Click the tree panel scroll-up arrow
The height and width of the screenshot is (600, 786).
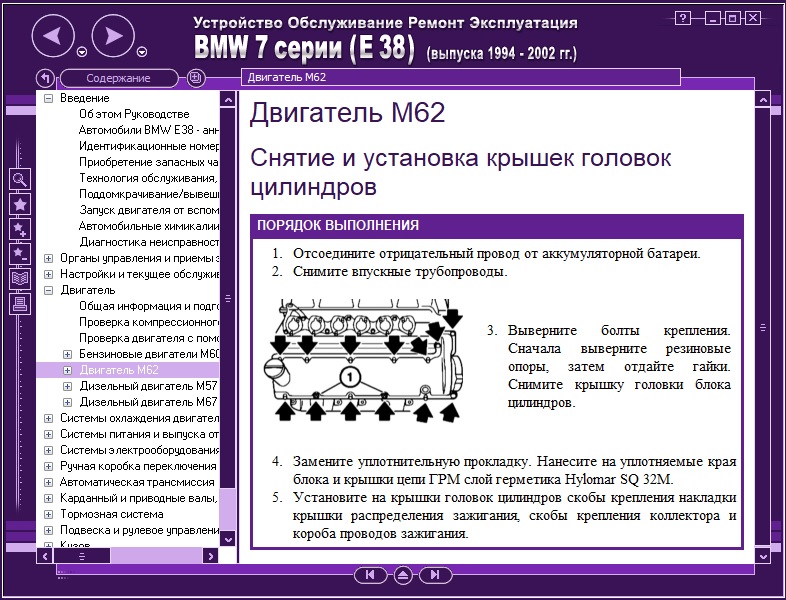[x=228, y=99]
